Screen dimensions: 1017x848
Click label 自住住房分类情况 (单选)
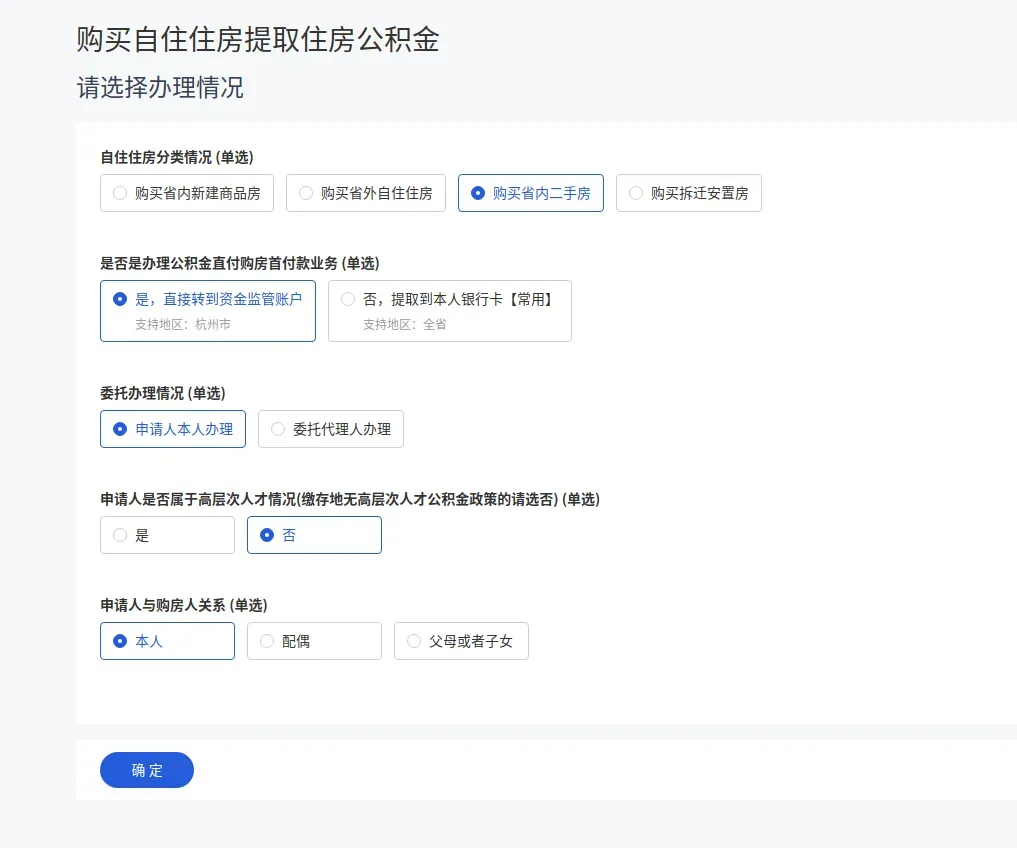tap(176, 157)
